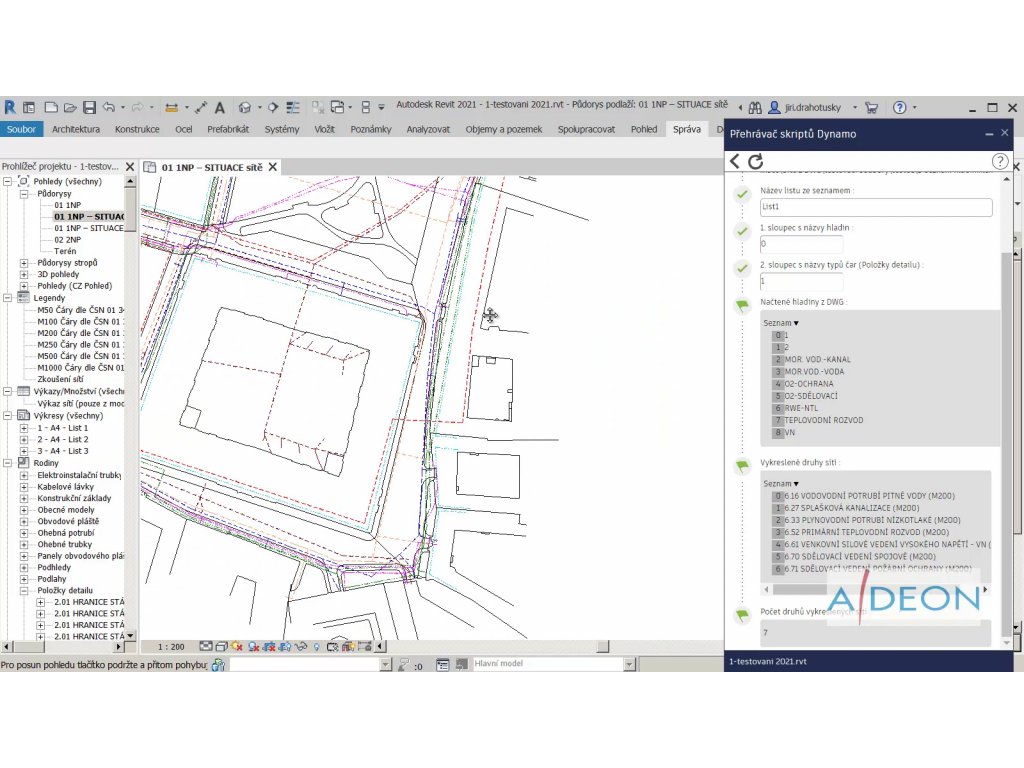This screenshot has width=1024, height=768.
Task: Click the user sign-in icon jiri.drahotusky
Action: (775, 107)
